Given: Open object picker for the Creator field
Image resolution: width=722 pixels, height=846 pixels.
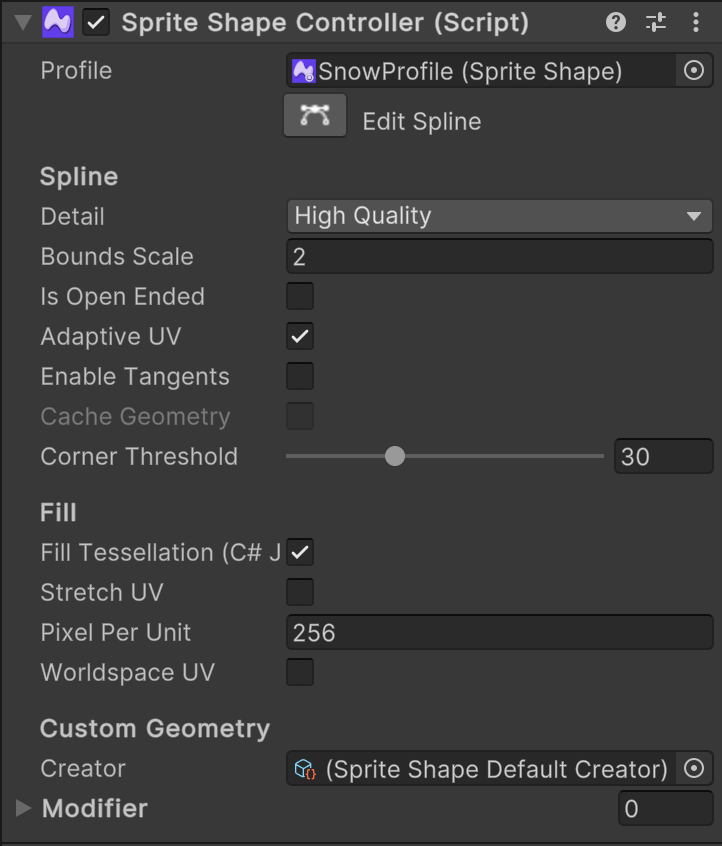Looking at the screenshot, I should coord(694,768).
